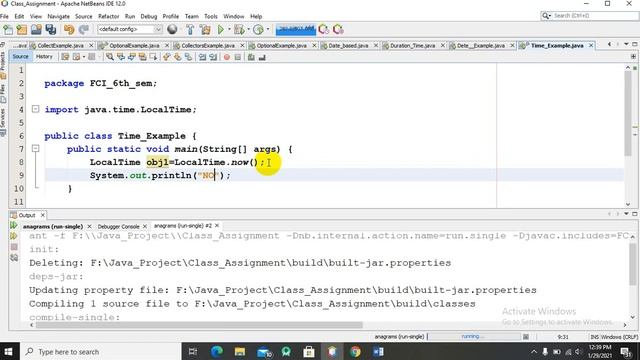Click the Save All toolbar icon

(51, 29)
